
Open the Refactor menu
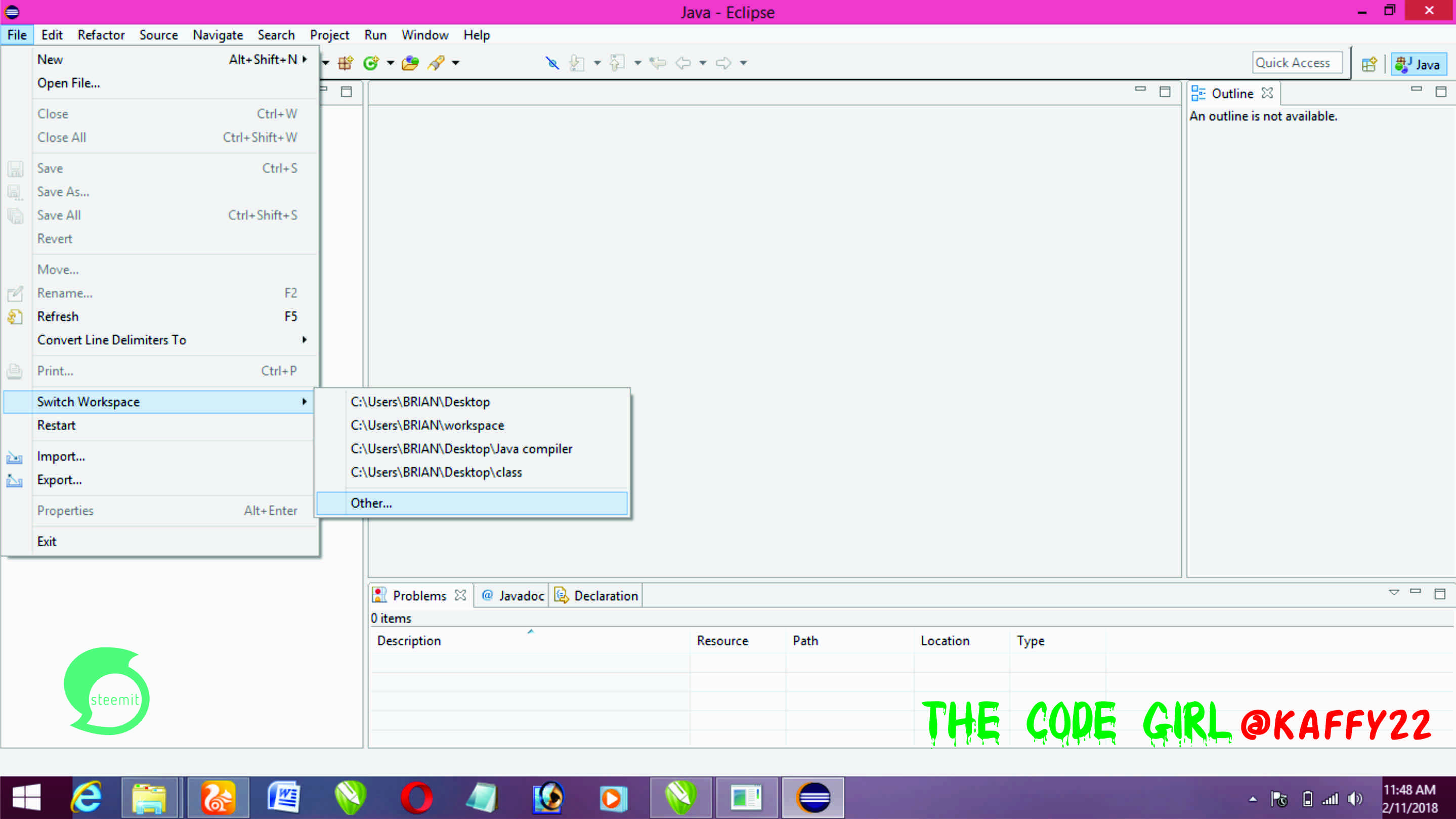(101, 35)
